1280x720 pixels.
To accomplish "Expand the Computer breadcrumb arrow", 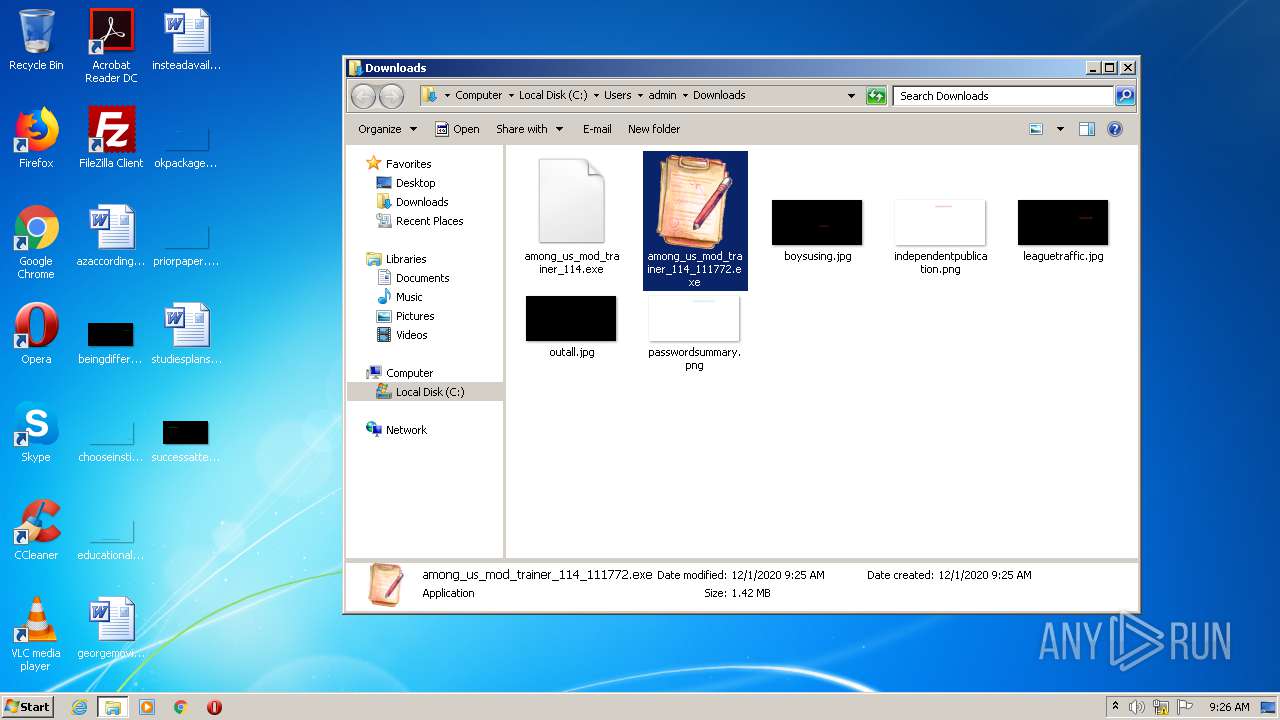I will 511,96.
